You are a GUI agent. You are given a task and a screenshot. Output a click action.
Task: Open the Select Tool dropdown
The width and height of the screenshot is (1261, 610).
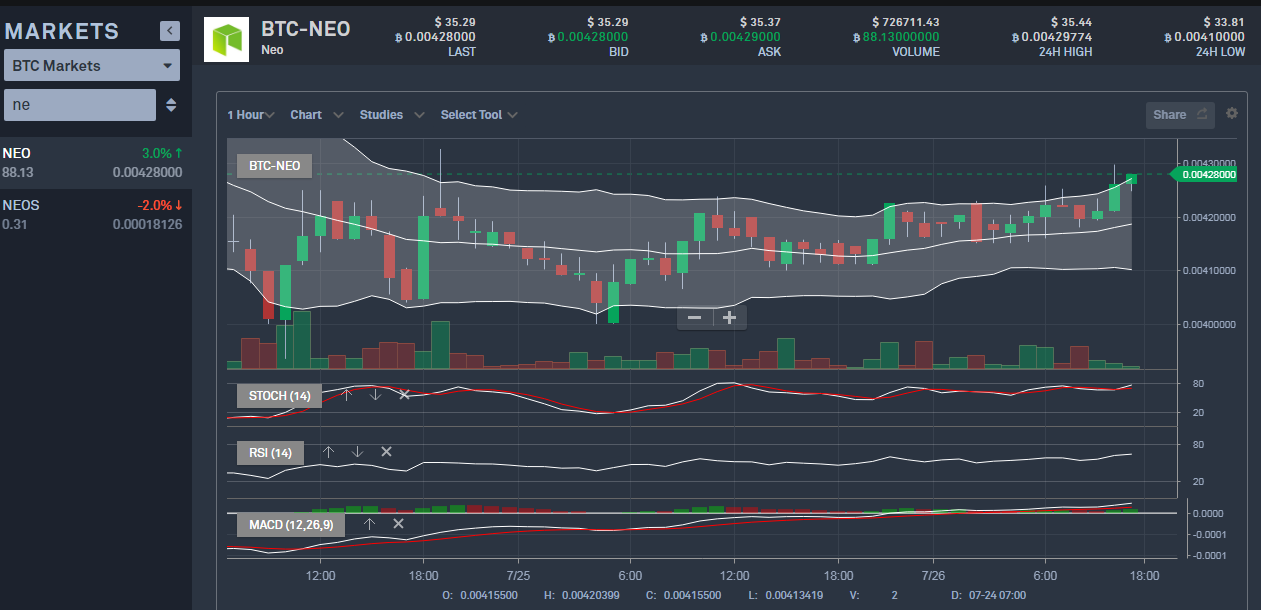pyautogui.click(x=479, y=115)
